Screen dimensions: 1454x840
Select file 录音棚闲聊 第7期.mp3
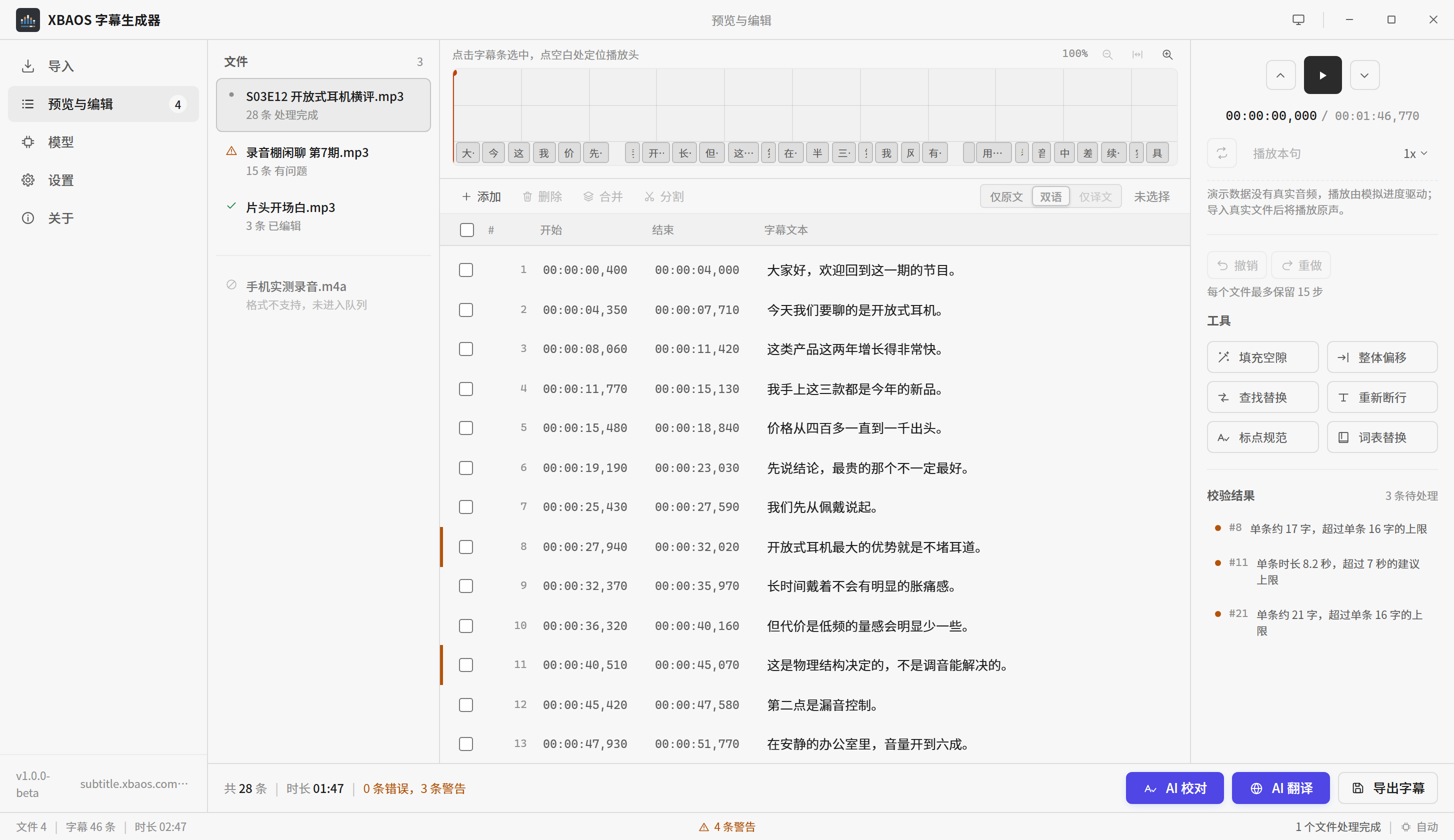click(x=323, y=161)
